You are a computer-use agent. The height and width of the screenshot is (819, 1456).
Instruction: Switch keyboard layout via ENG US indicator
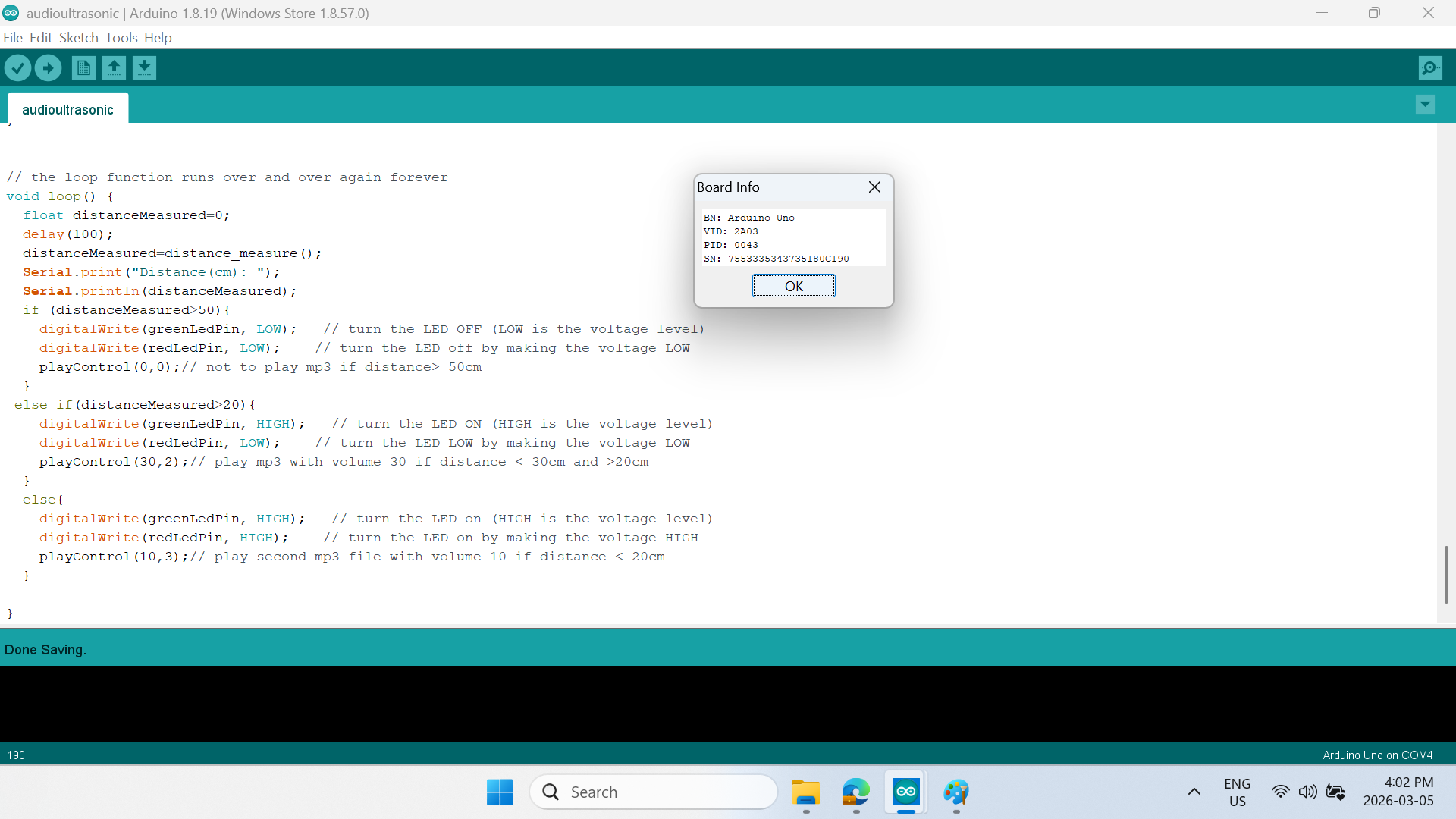1237,792
